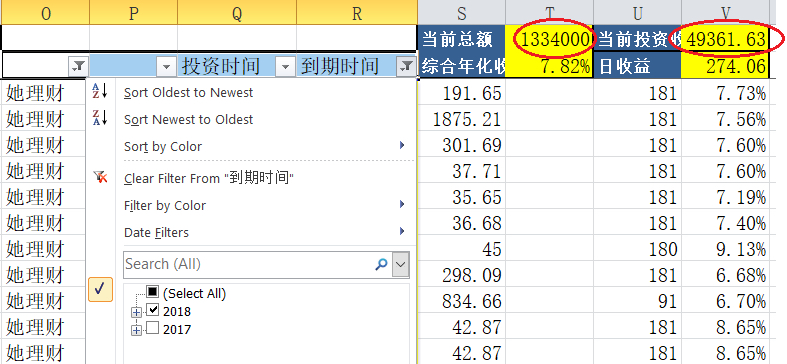Click the magnifier icon in the Search box
Screen dimensions: 787x364
[381, 264]
